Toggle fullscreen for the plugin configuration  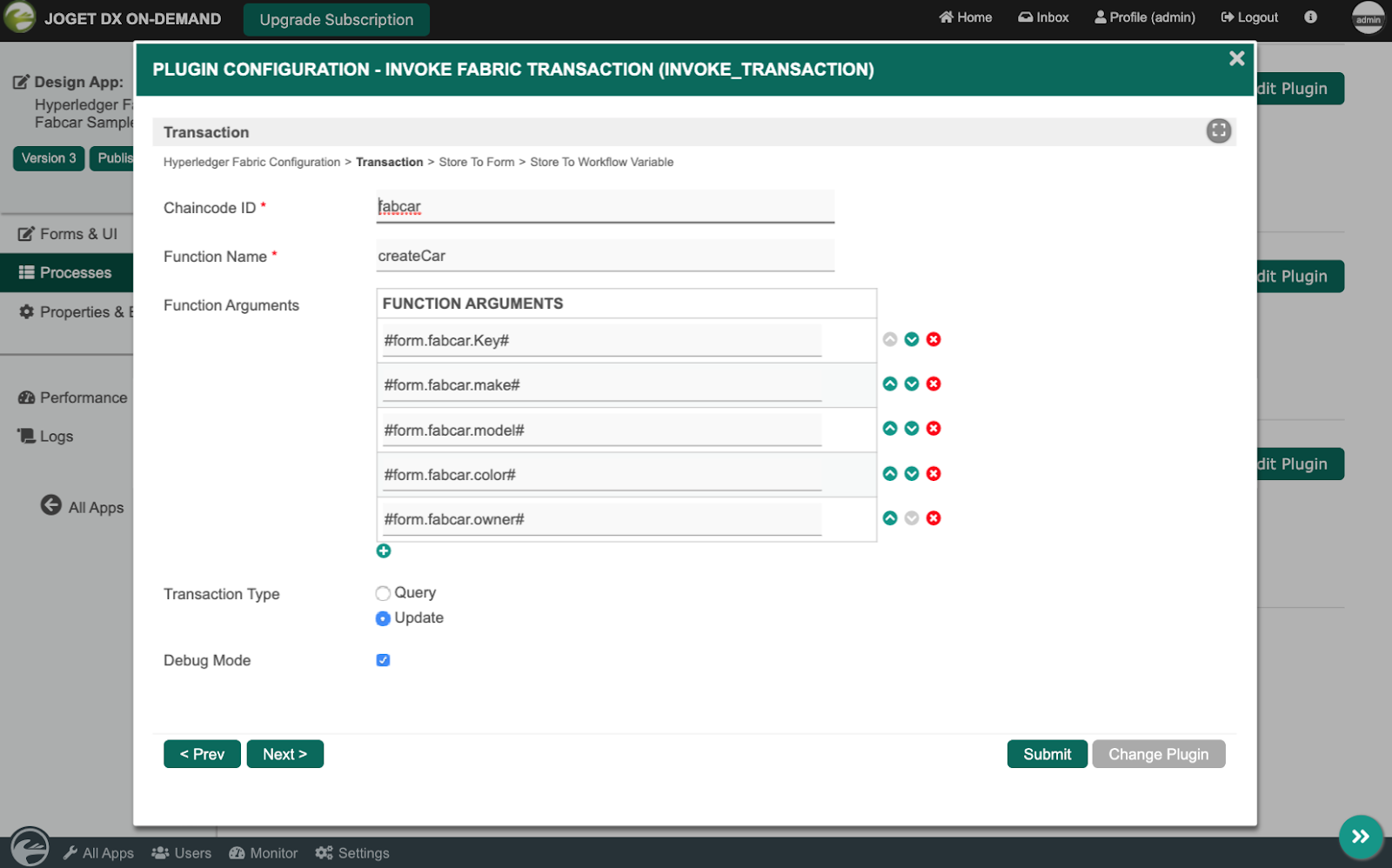point(1219,130)
